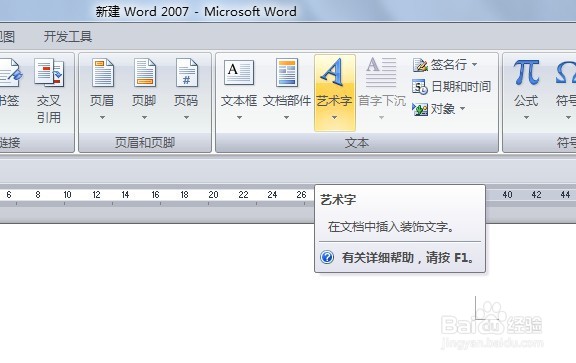
Task: Click the Text Box (文本框) icon
Action: [x=239, y=72]
